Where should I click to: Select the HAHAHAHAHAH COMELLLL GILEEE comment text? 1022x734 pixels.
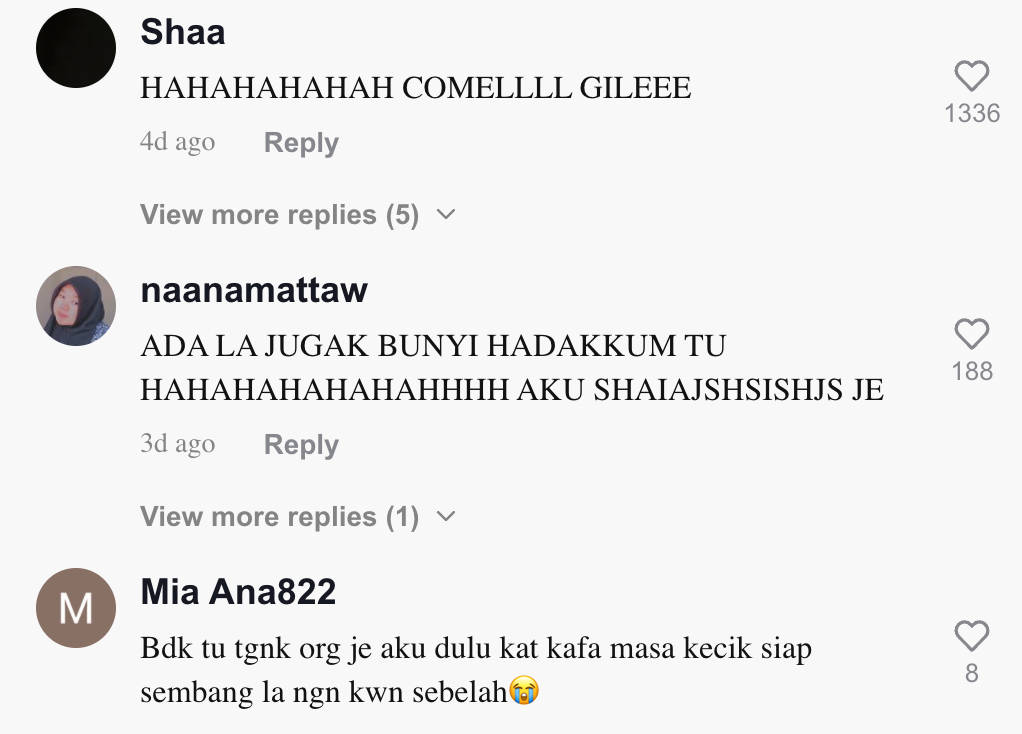[416, 88]
